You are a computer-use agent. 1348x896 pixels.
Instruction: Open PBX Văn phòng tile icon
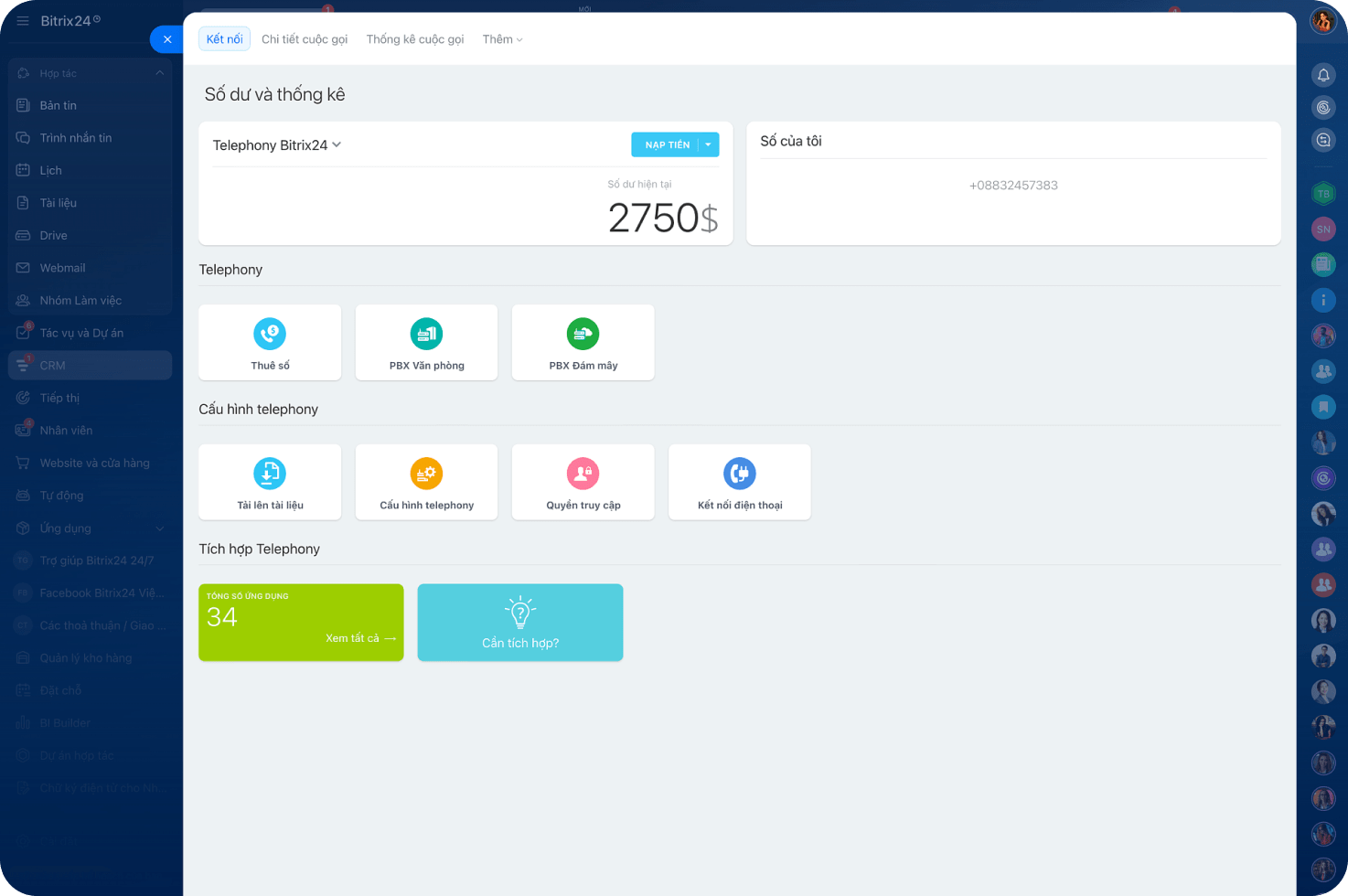tap(426, 334)
